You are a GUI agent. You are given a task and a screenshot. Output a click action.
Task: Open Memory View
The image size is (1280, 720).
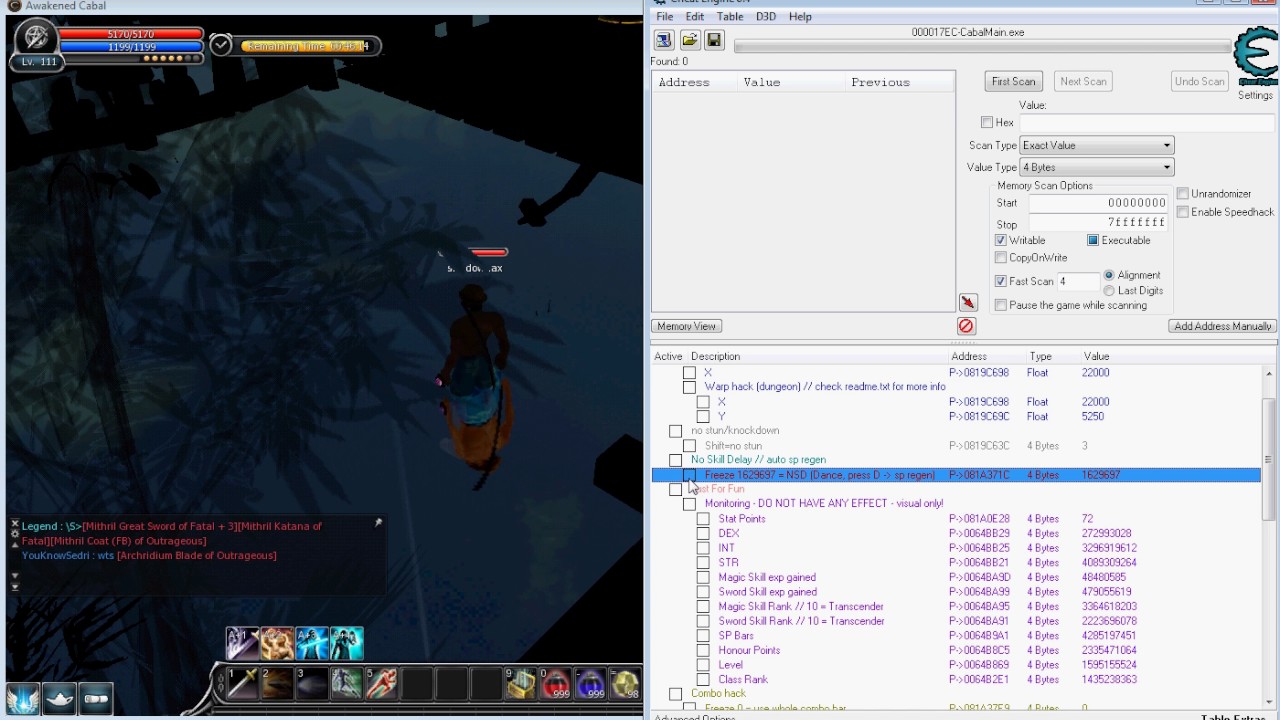pyautogui.click(x=687, y=326)
